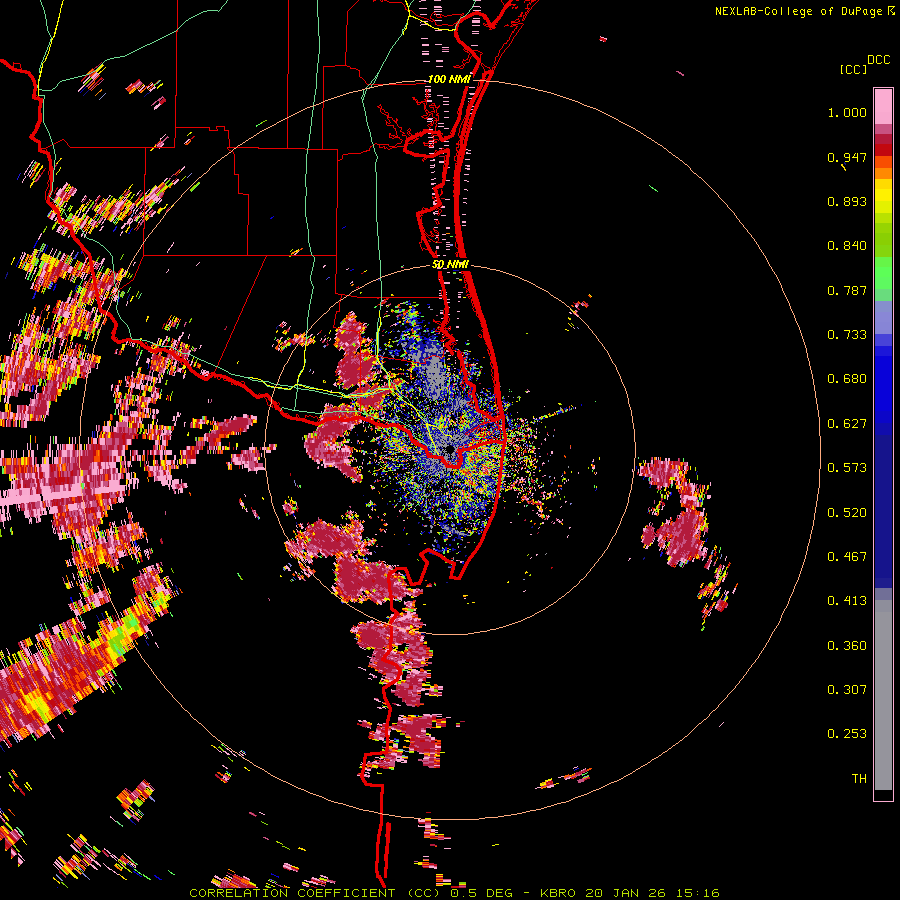
Task: Click the 0.733 scale value
Action: pyautogui.click(x=847, y=335)
